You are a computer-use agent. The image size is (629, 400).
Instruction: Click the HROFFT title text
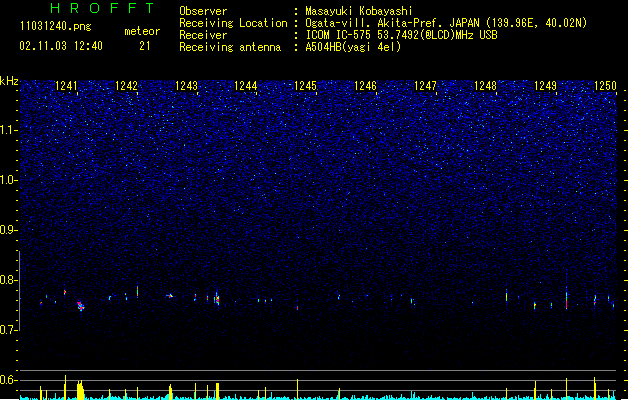[x=102, y=8]
